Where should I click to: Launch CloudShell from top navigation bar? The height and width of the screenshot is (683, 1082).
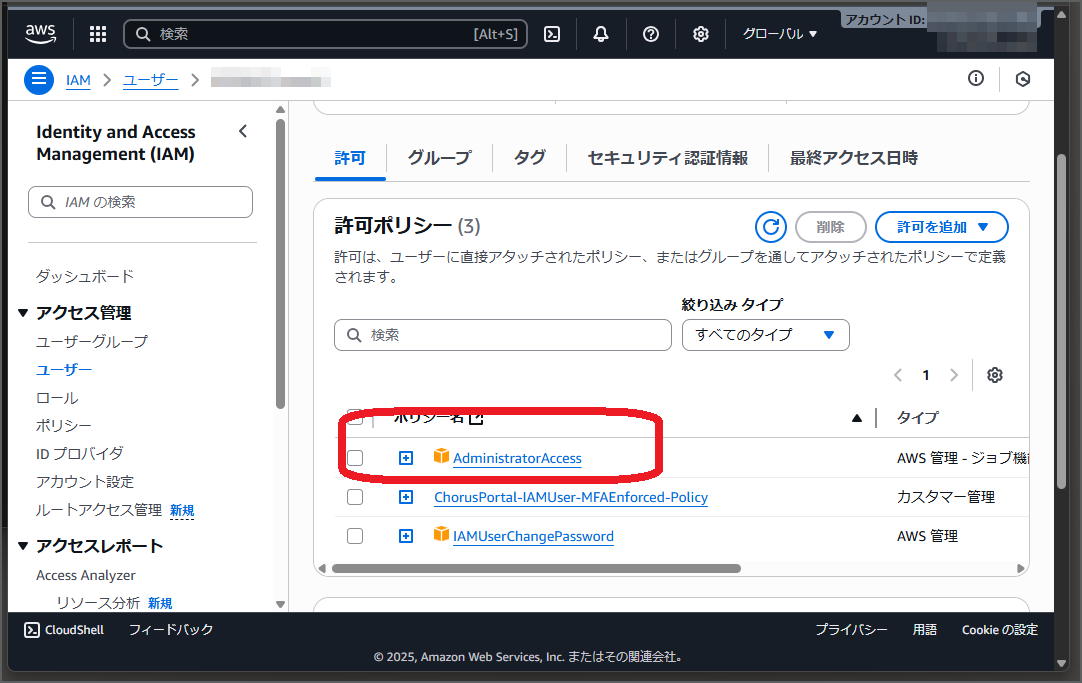coord(552,34)
